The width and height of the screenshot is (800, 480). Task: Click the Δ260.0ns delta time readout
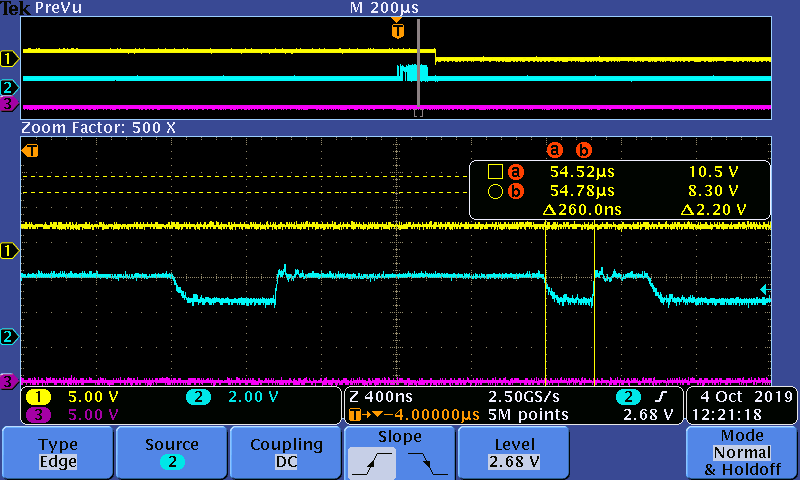click(582, 210)
